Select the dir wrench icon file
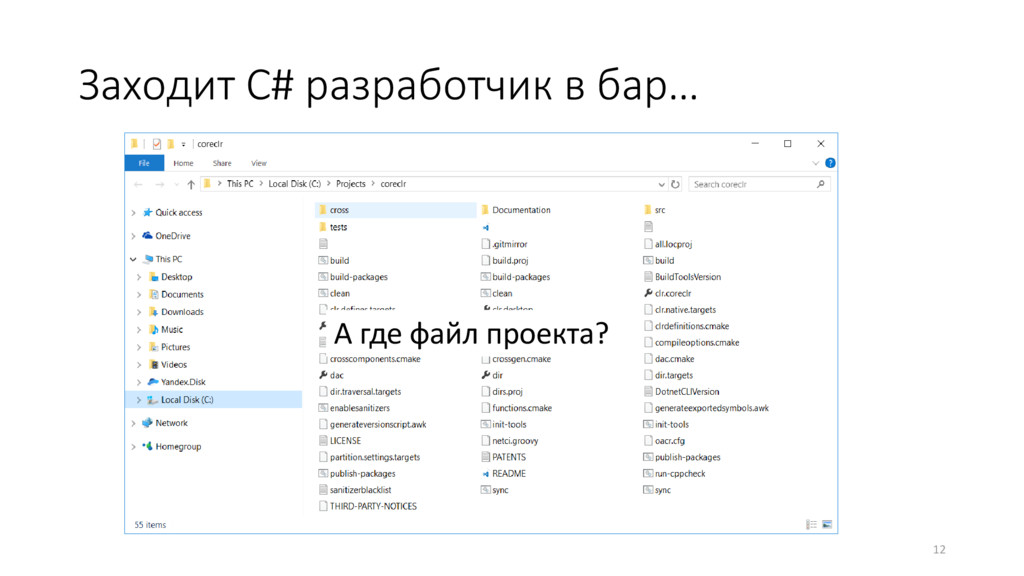The height and width of the screenshot is (576, 1024). coord(485,375)
